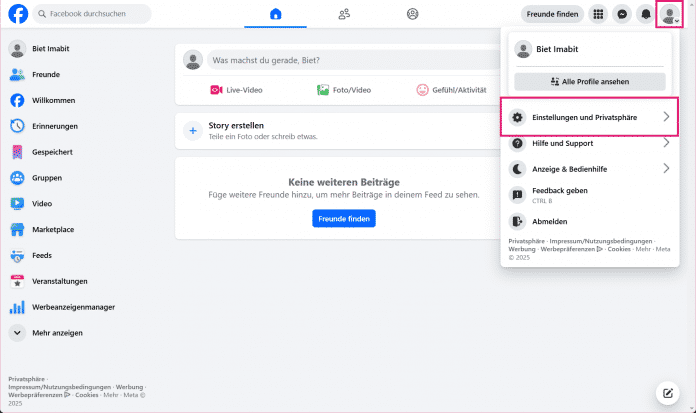Click the Story erstellen plus icon
Screen dimensions: 696x413
pyautogui.click(x=193, y=130)
